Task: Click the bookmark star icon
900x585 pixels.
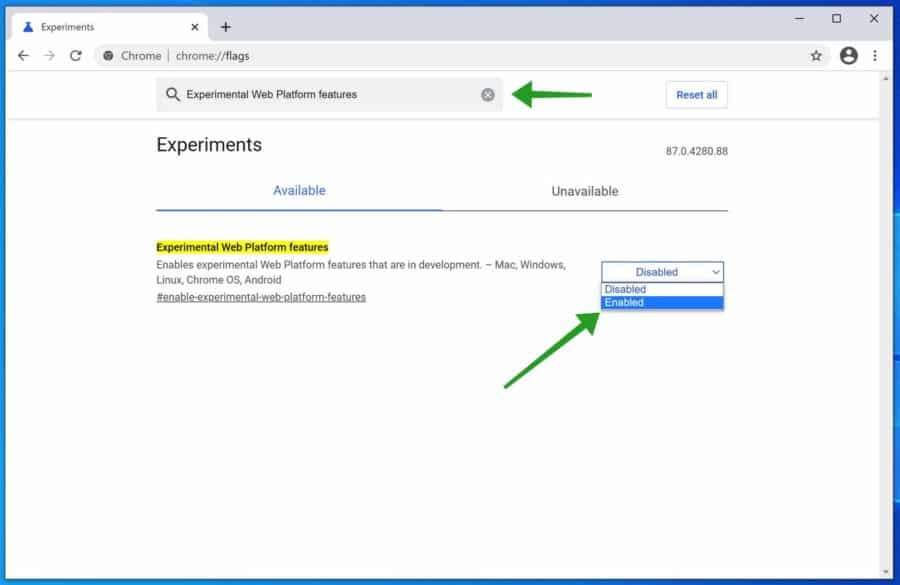Action: pos(817,56)
